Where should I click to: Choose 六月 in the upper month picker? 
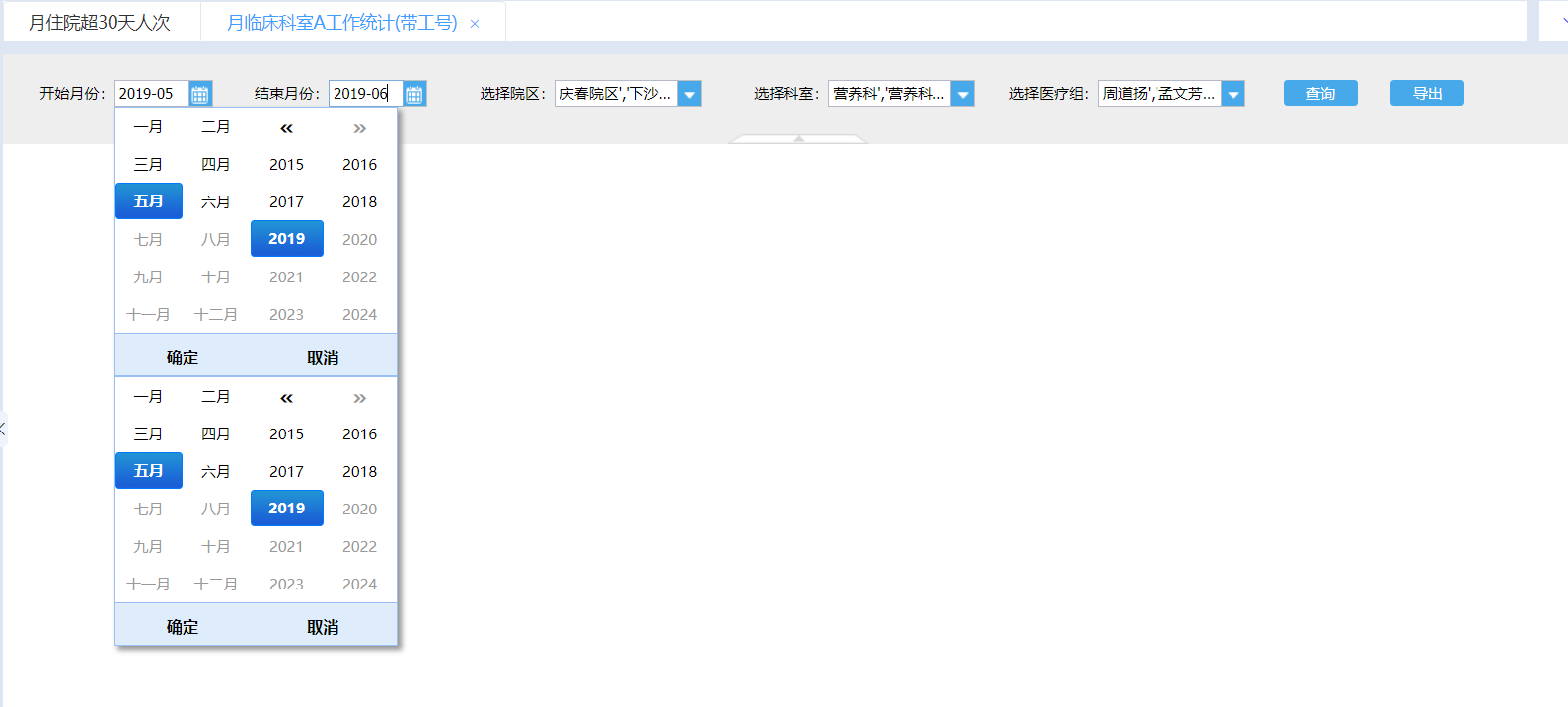pos(215,201)
